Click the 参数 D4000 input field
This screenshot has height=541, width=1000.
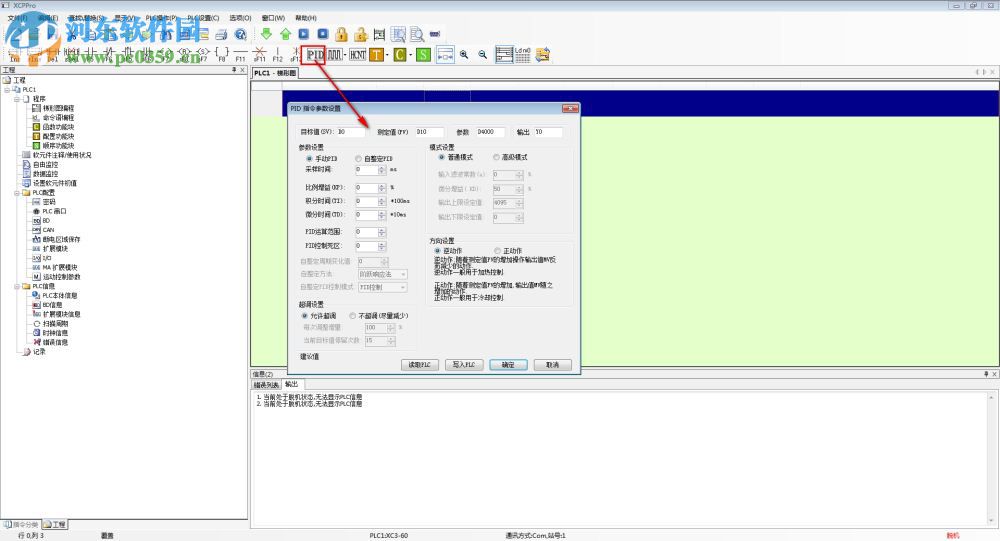[x=490, y=132]
